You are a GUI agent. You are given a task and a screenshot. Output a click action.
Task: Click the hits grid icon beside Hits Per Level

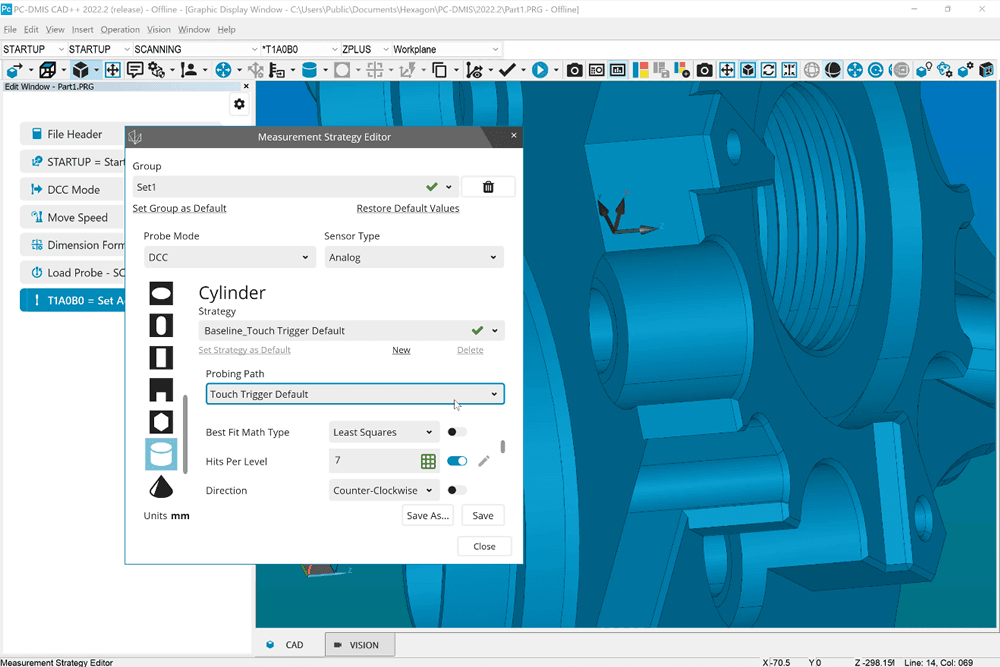[428, 461]
